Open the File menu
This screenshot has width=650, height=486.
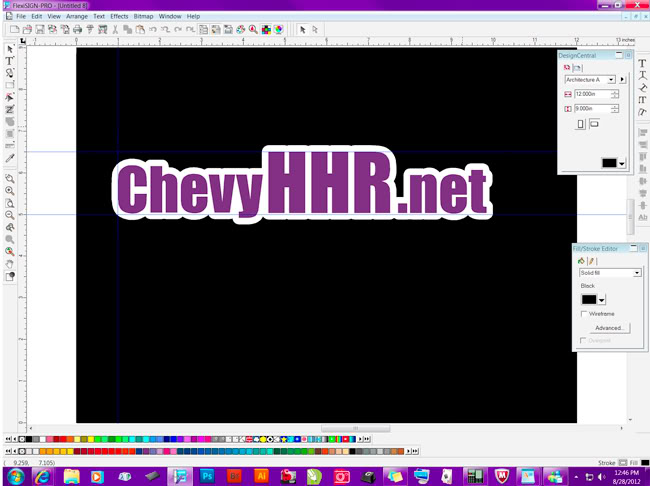[x=21, y=16]
